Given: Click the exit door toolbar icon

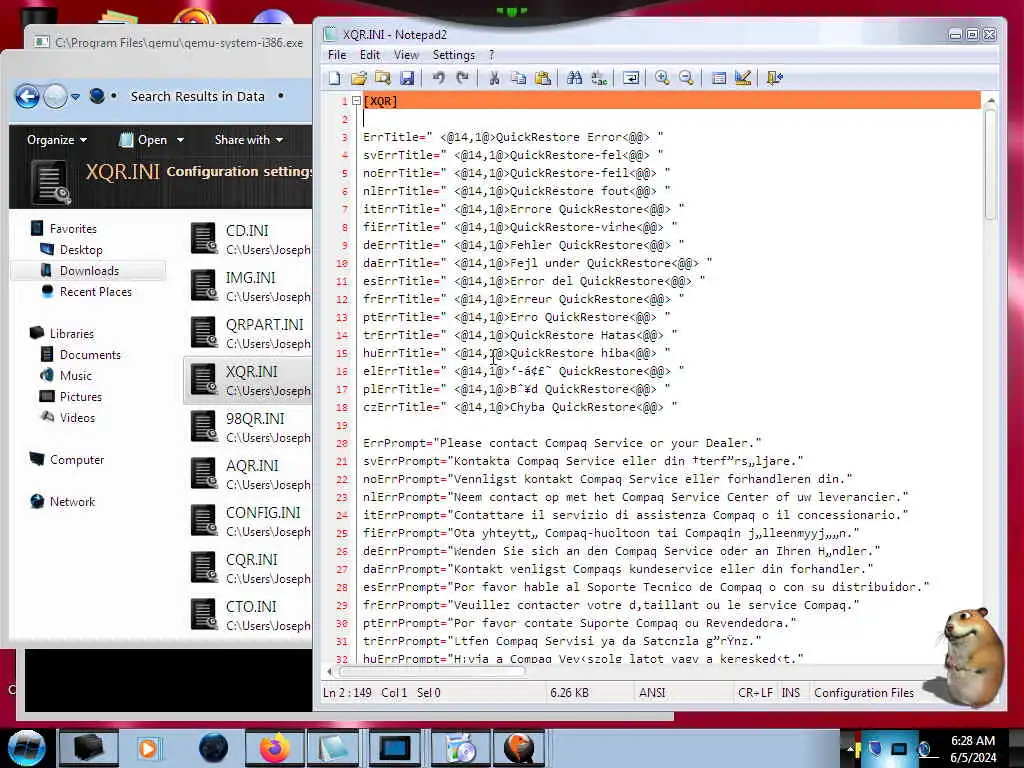Looking at the screenshot, I should [775, 78].
